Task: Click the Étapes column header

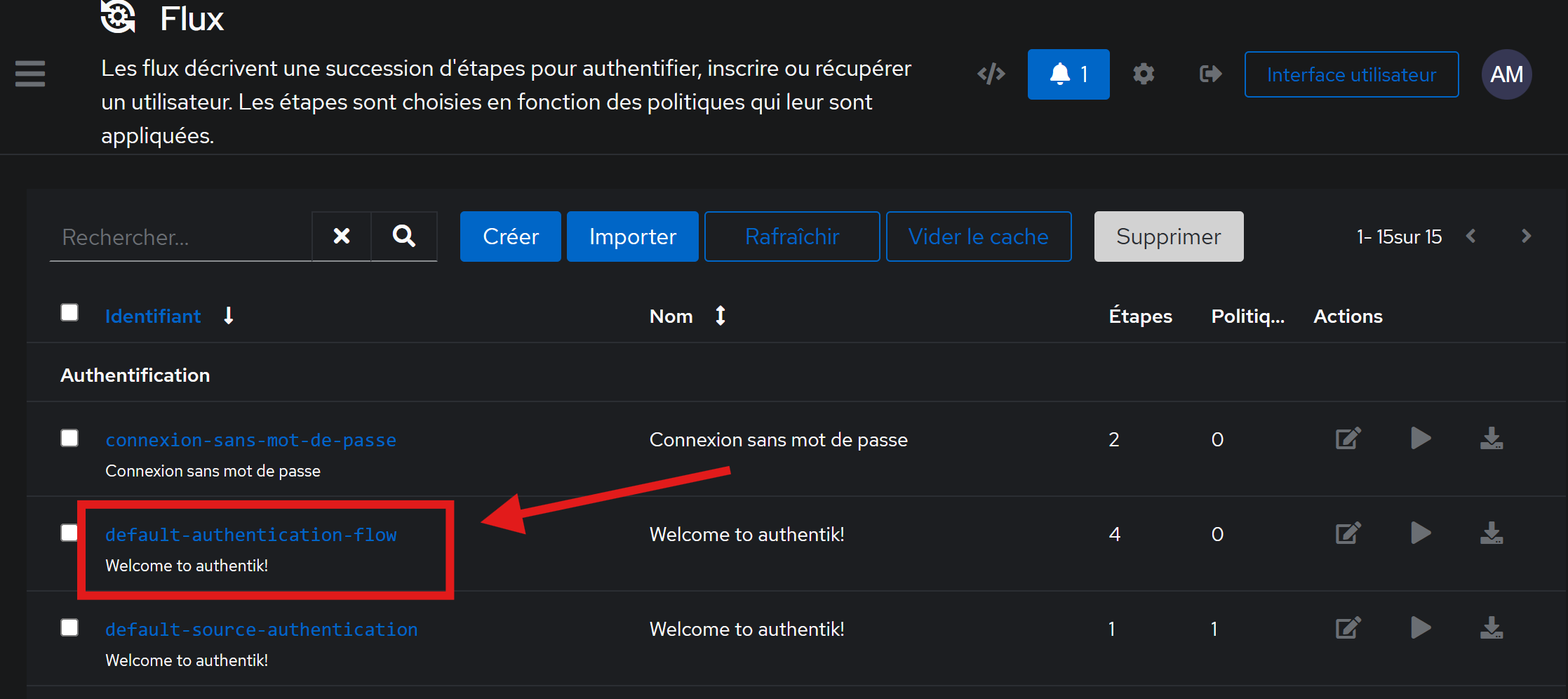Action: 1141,316
